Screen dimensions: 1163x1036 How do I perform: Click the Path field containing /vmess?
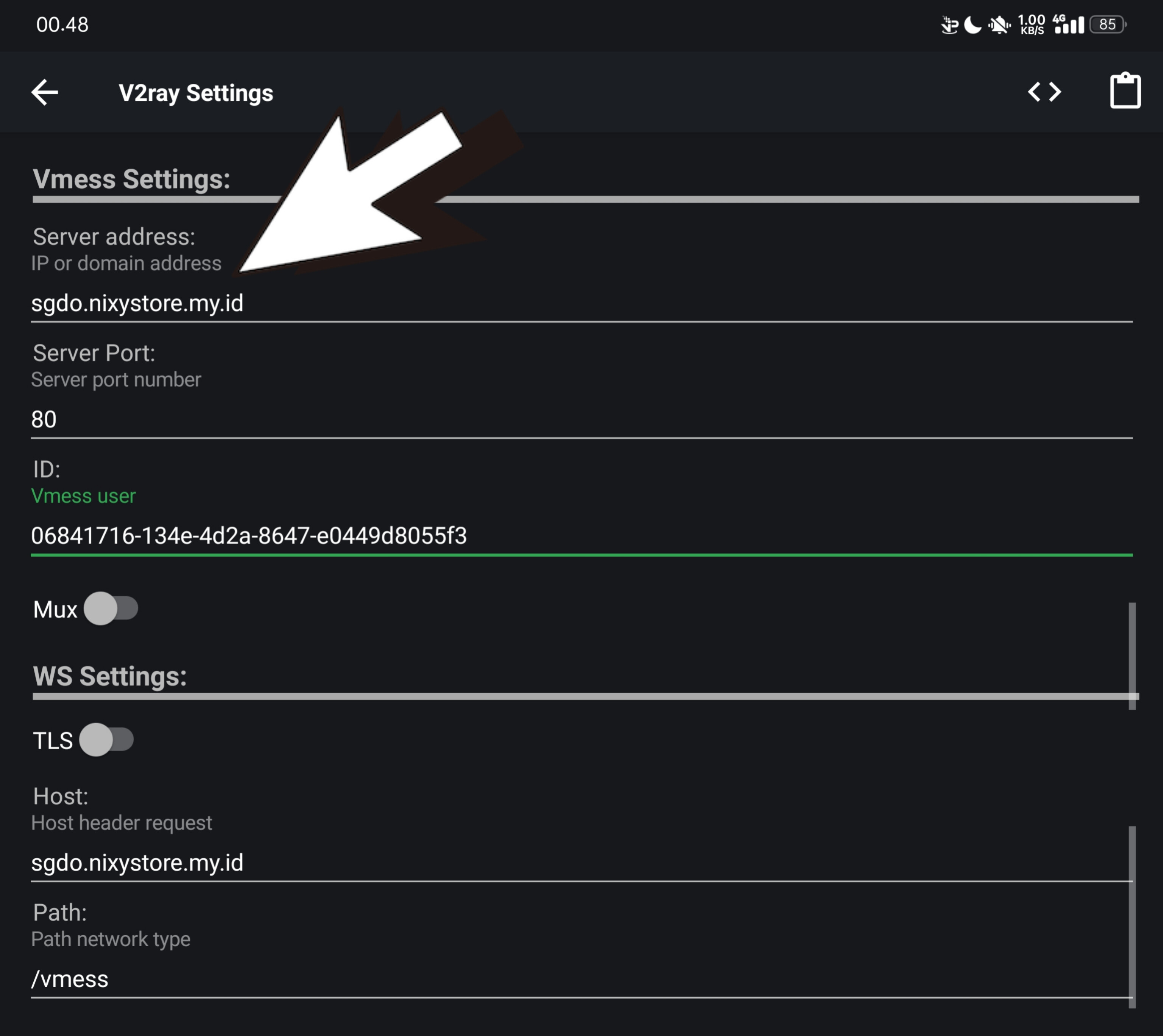point(580,979)
